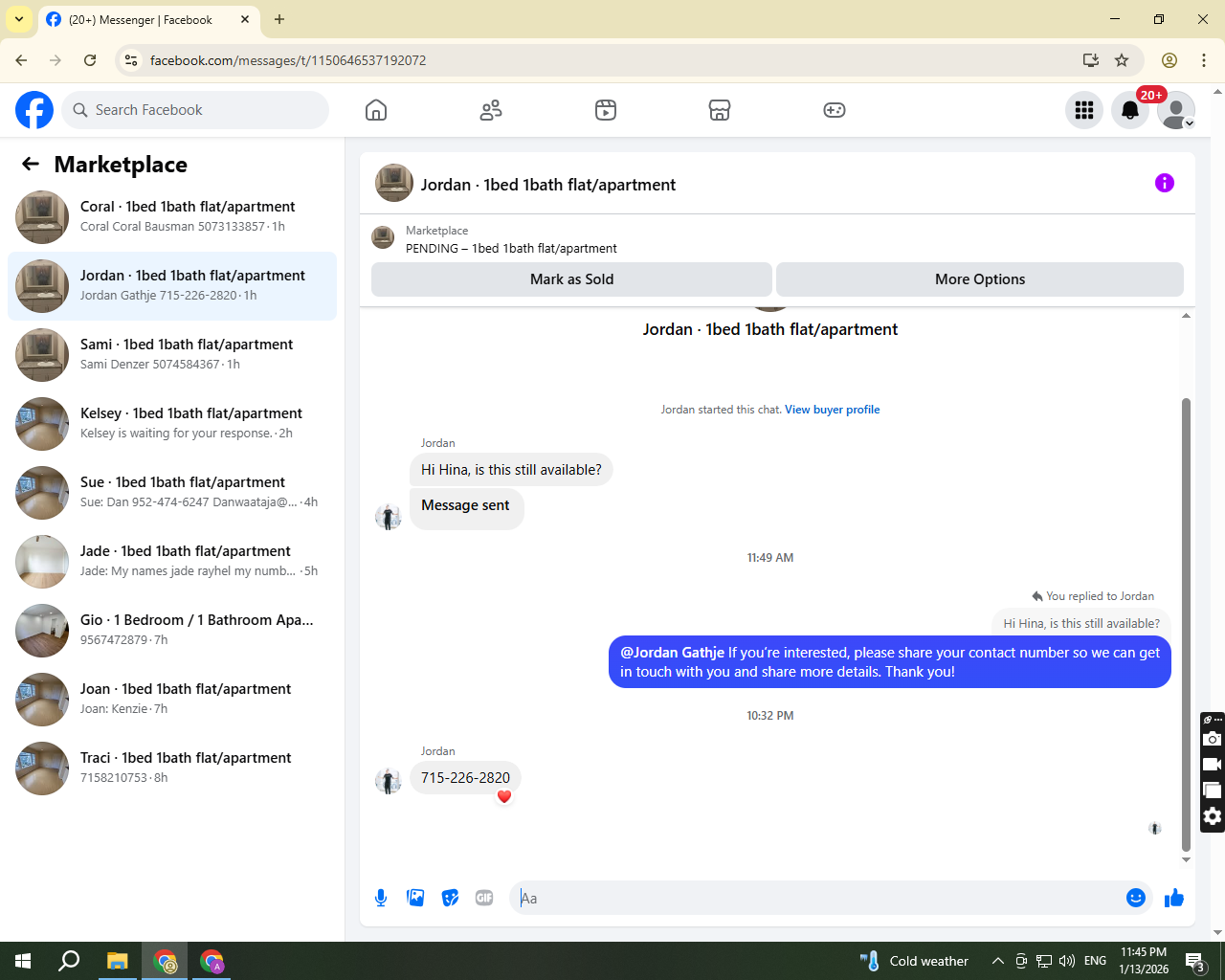Click More Options button

[980, 279]
